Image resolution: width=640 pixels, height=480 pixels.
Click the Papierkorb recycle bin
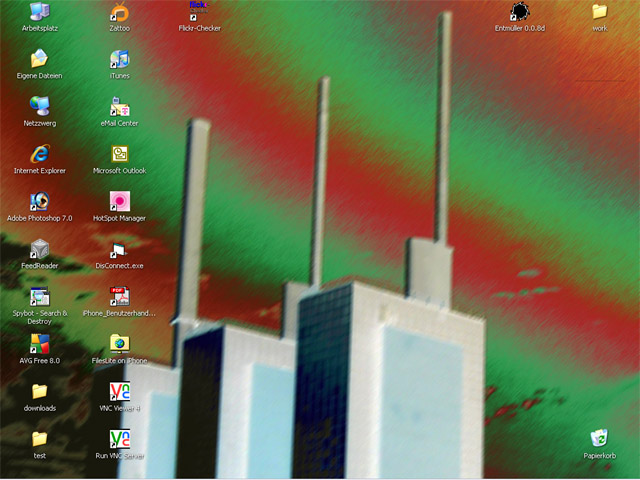point(599,439)
